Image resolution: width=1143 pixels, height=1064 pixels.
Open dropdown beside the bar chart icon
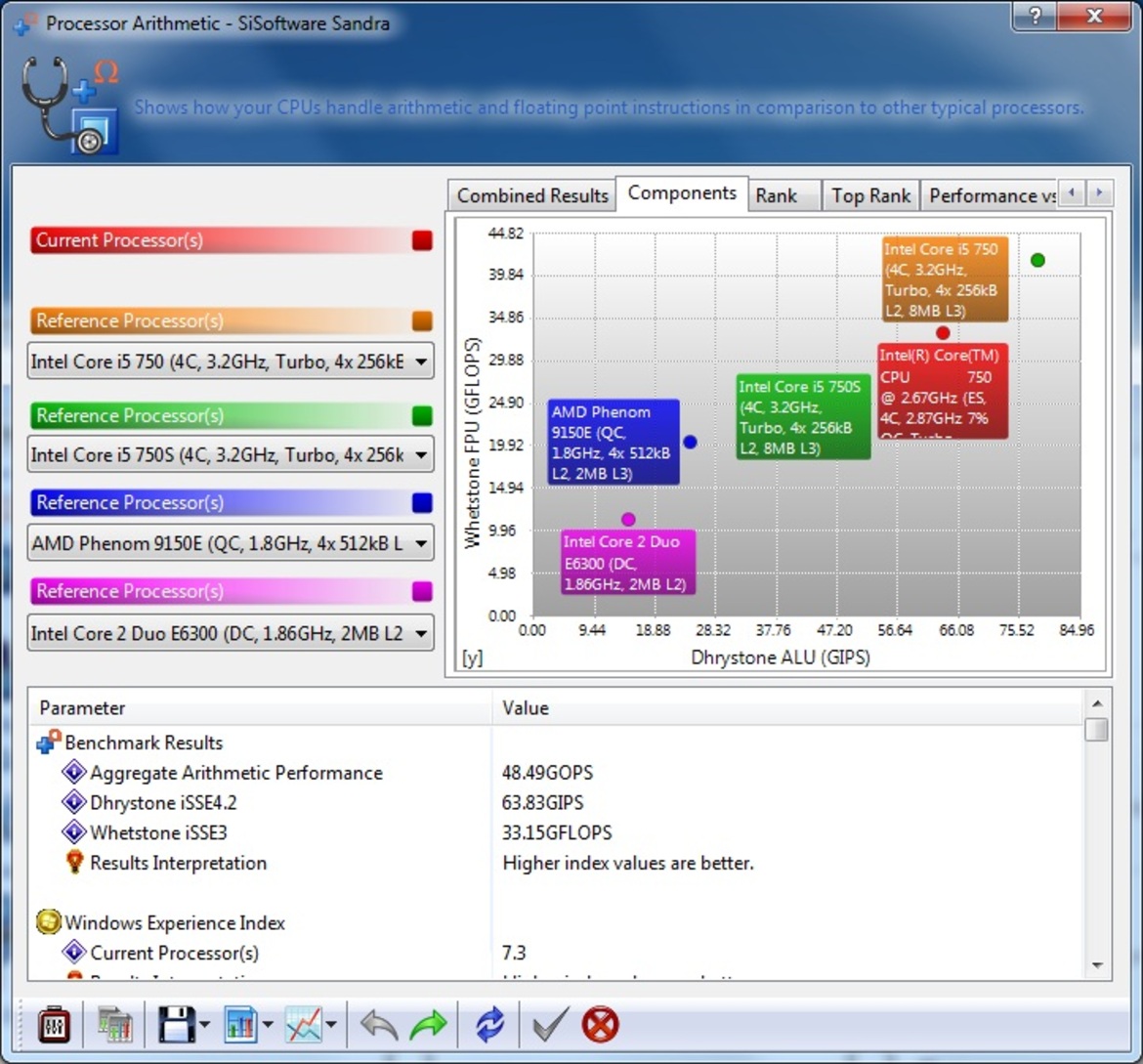coord(268,1025)
